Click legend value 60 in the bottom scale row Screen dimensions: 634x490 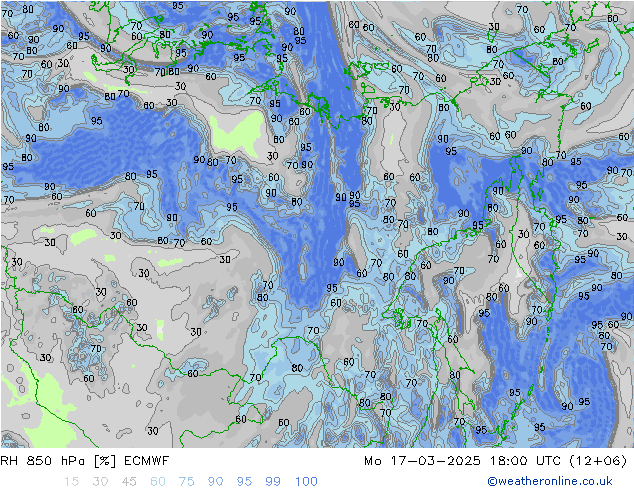tap(158, 482)
